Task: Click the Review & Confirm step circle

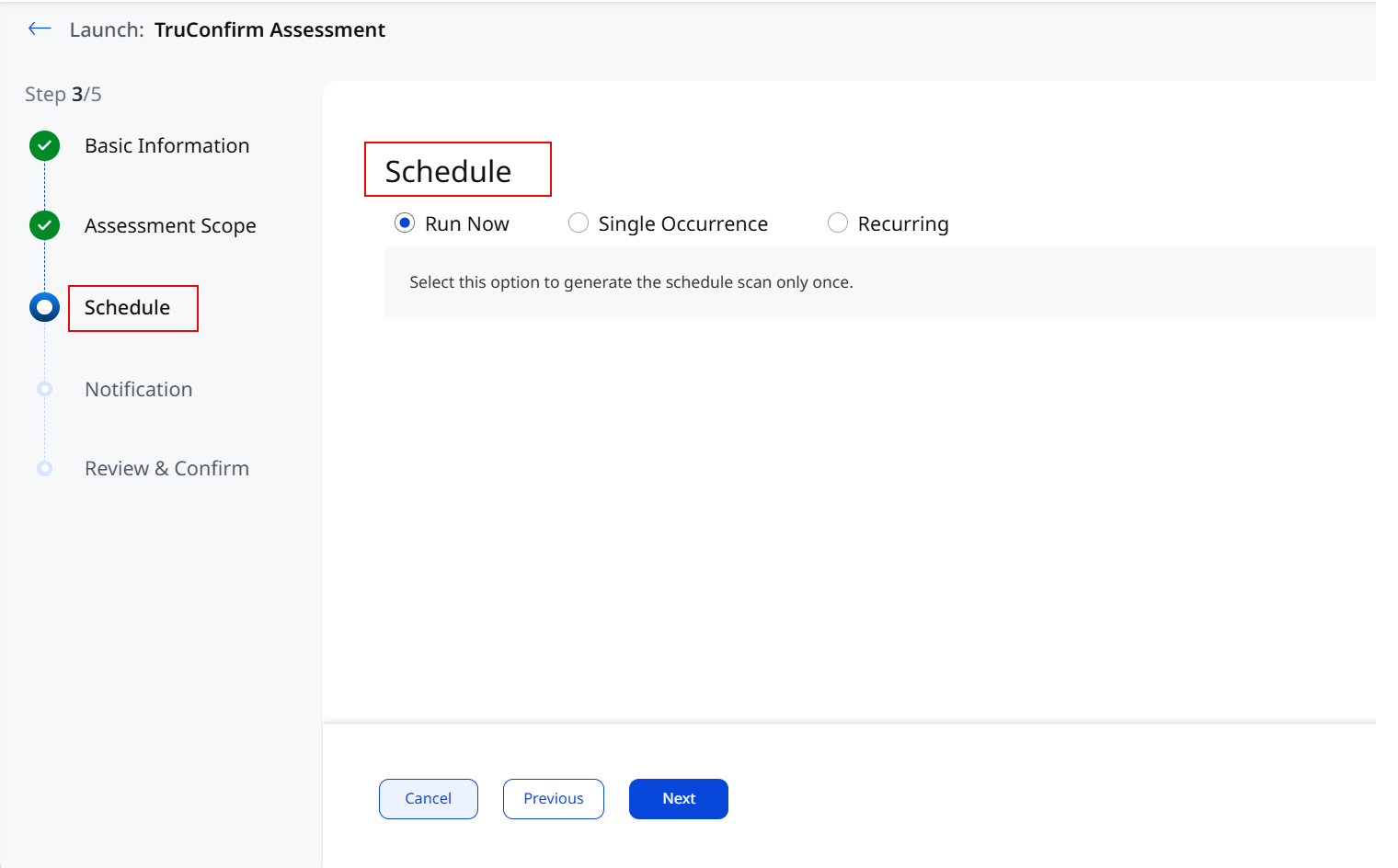Action: (44, 468)
